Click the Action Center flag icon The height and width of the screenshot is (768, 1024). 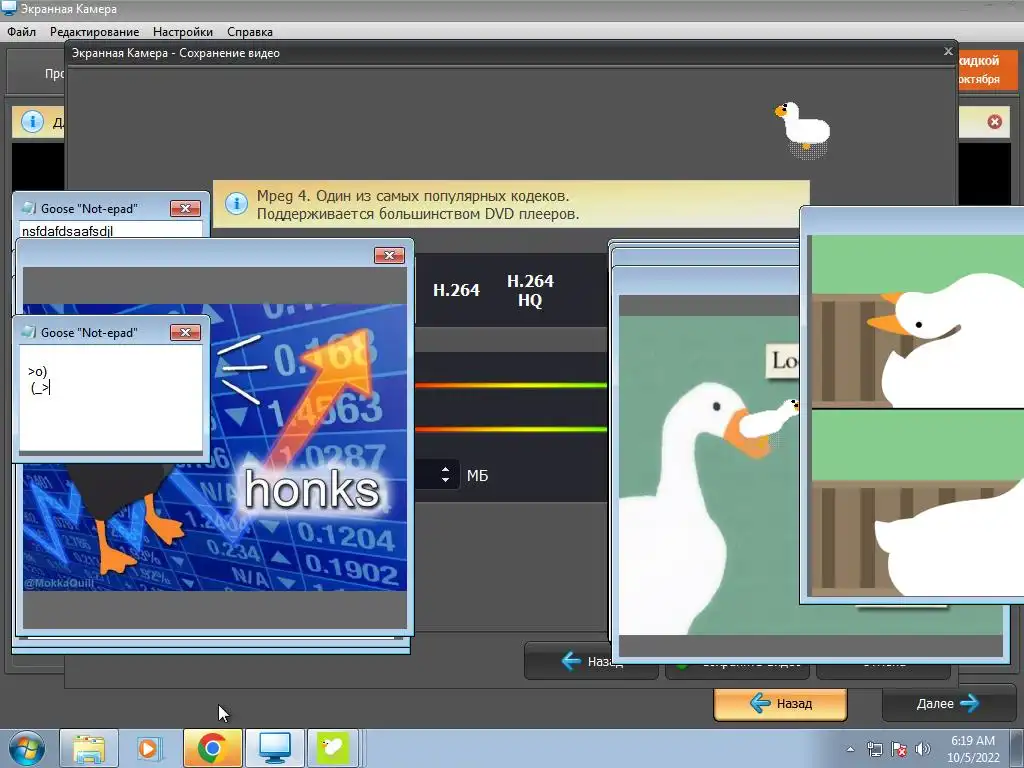(x=899, y=749)
